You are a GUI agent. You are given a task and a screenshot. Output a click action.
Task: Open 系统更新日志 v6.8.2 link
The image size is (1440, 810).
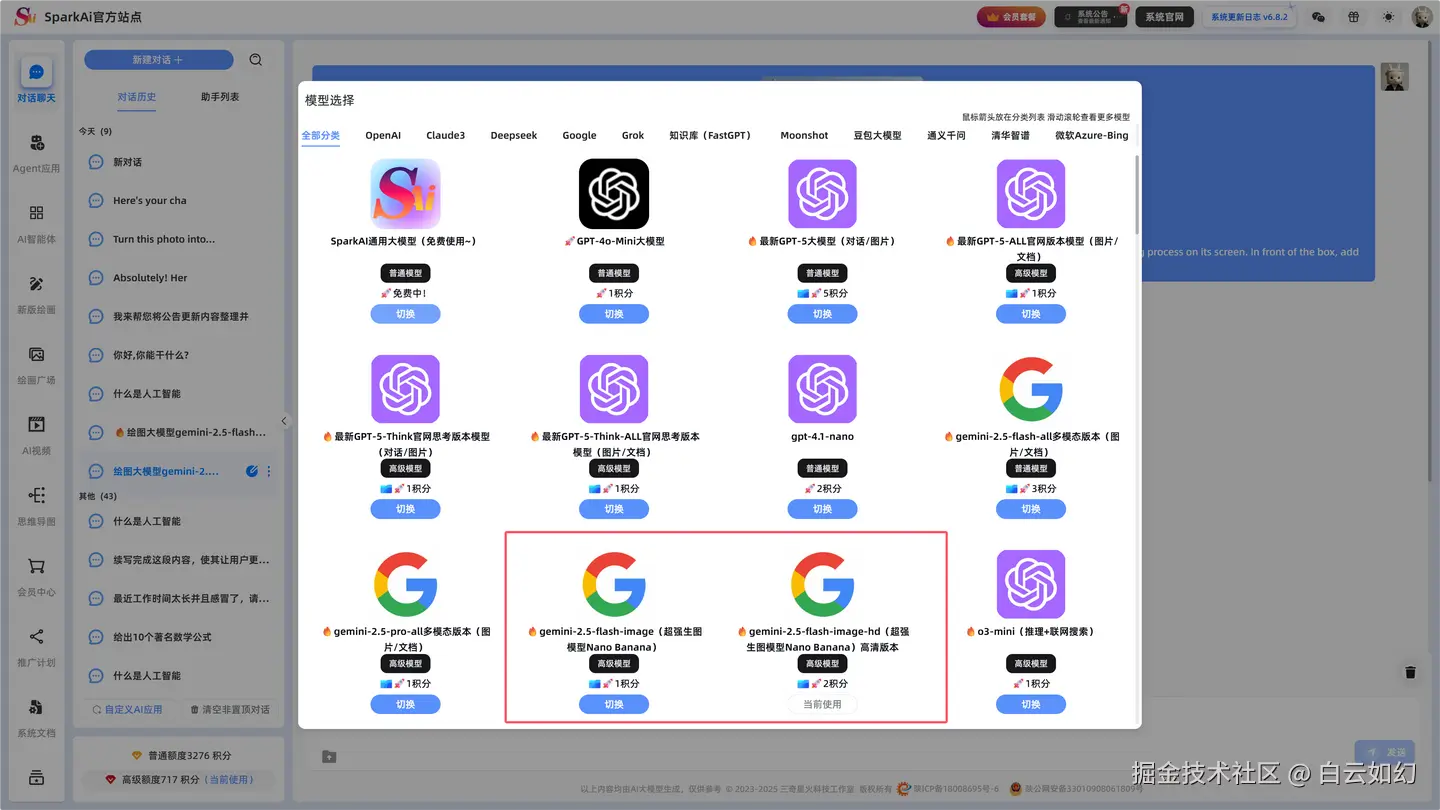(x=1249, y=17)
